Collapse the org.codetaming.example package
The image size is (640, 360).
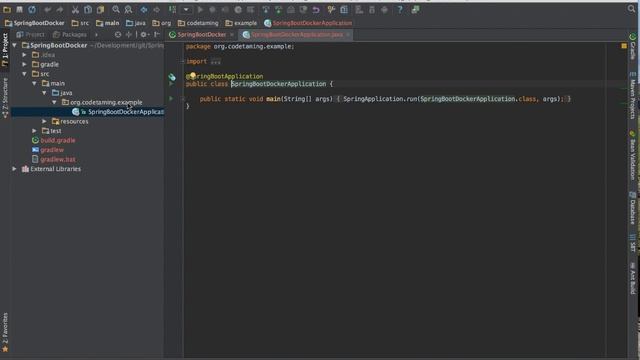pyautogui.click(x=54, y=102)
